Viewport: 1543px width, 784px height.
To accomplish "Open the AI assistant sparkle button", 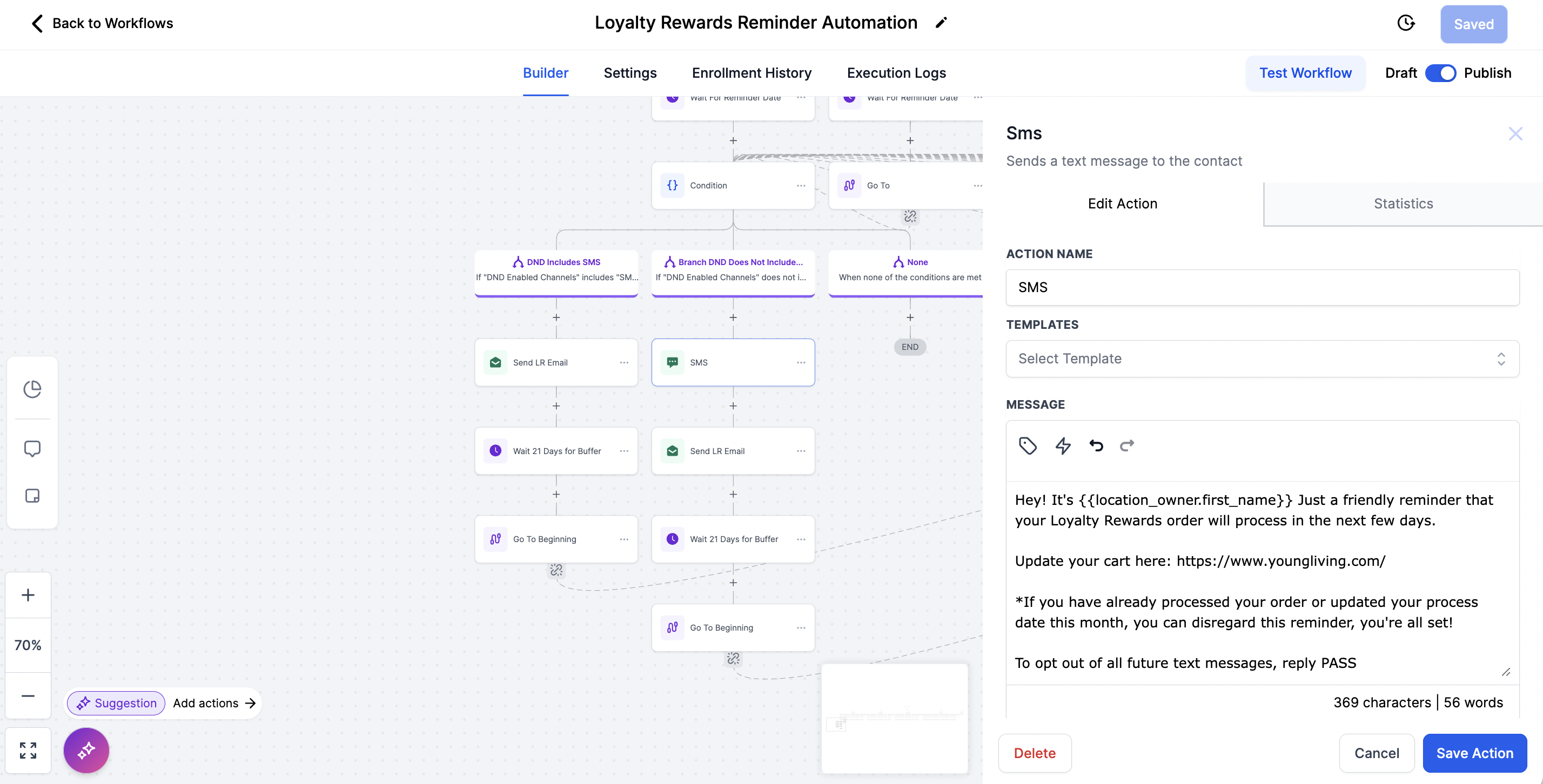I will coord(86,751).
